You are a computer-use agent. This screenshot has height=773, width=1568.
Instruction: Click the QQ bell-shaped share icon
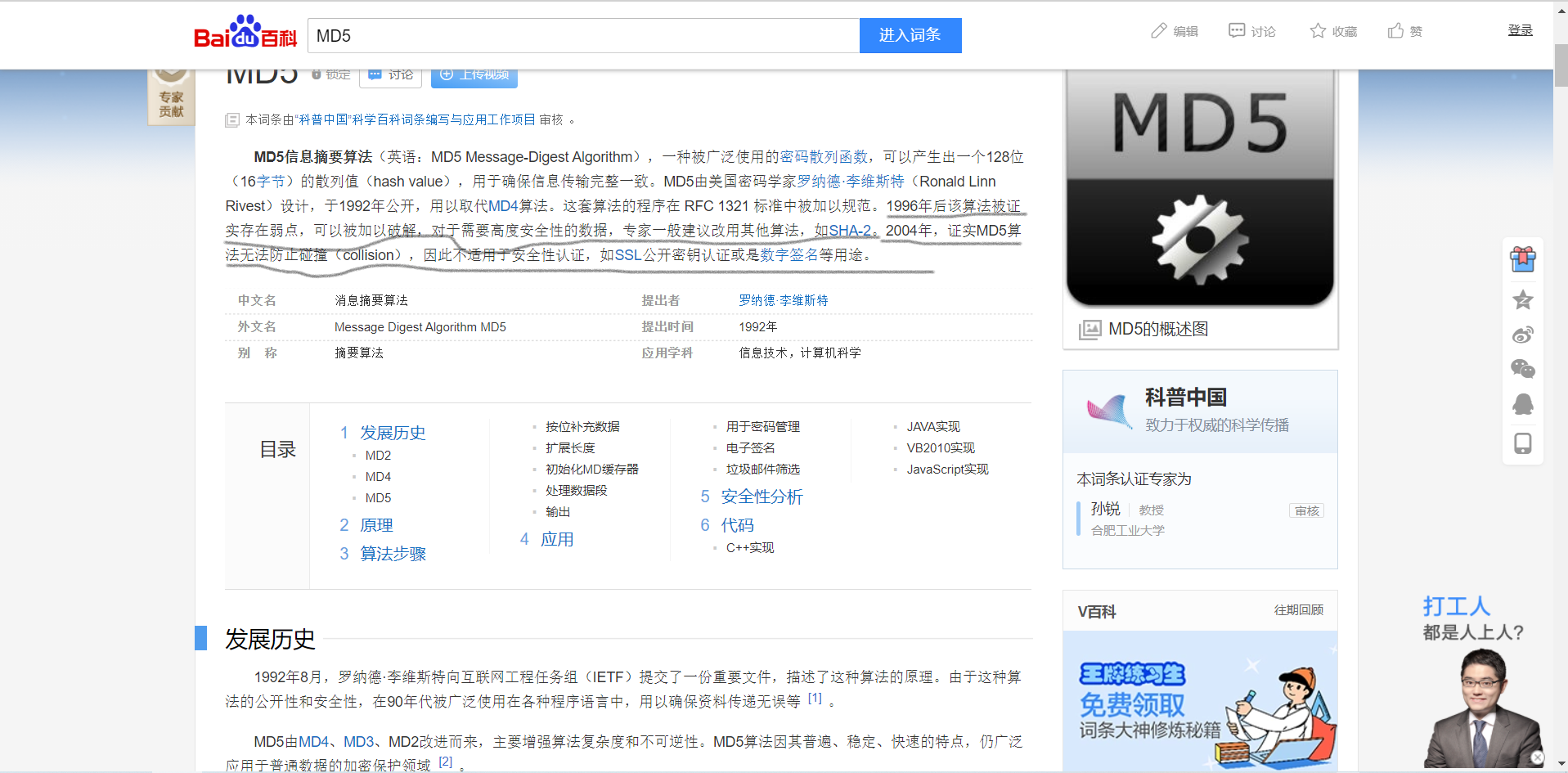pyautogui.click(x=1523, y=404)
